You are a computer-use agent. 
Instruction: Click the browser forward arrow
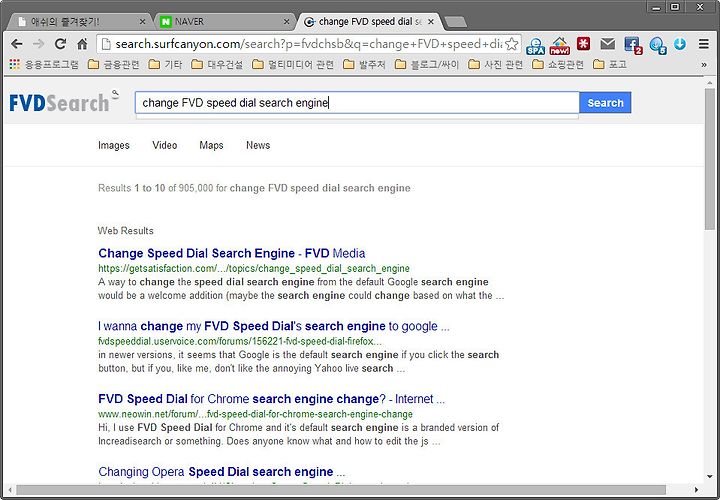coord(39,44)
